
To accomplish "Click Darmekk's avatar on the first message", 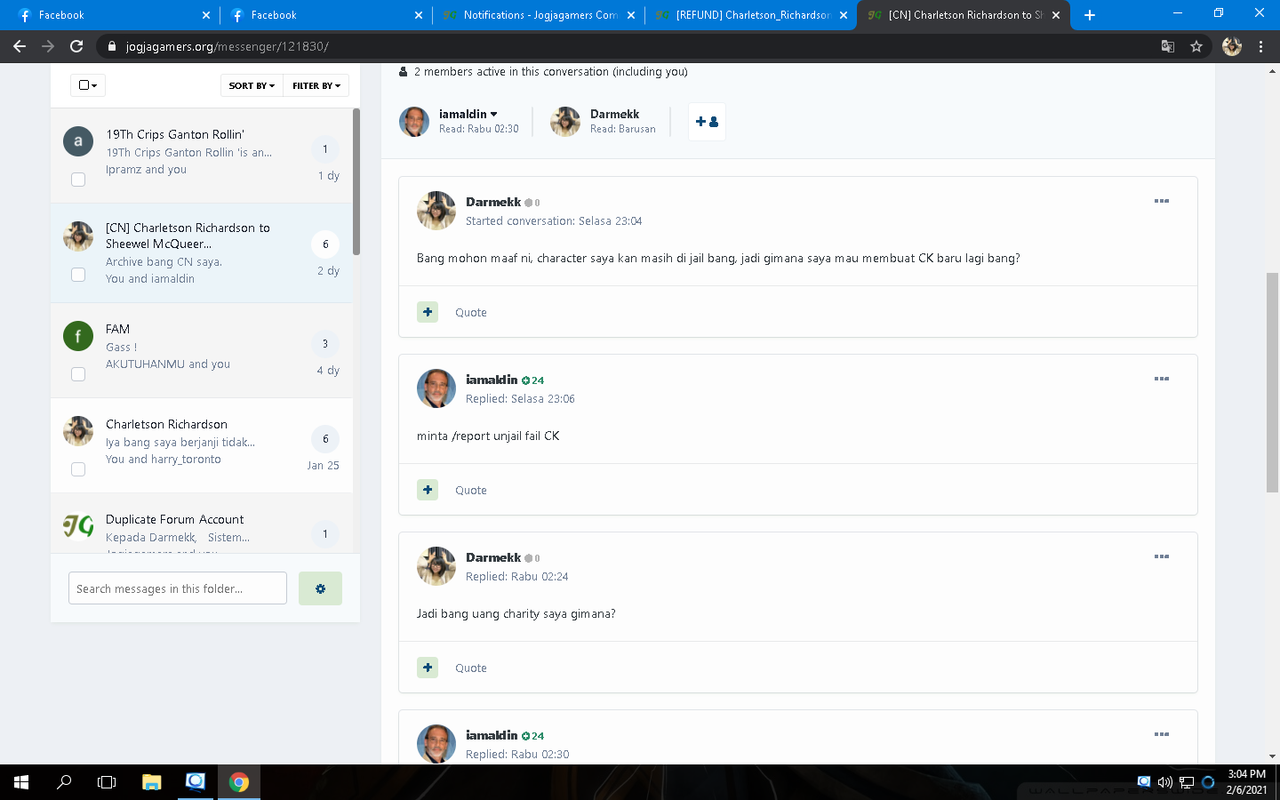I will tap(436, 210).
